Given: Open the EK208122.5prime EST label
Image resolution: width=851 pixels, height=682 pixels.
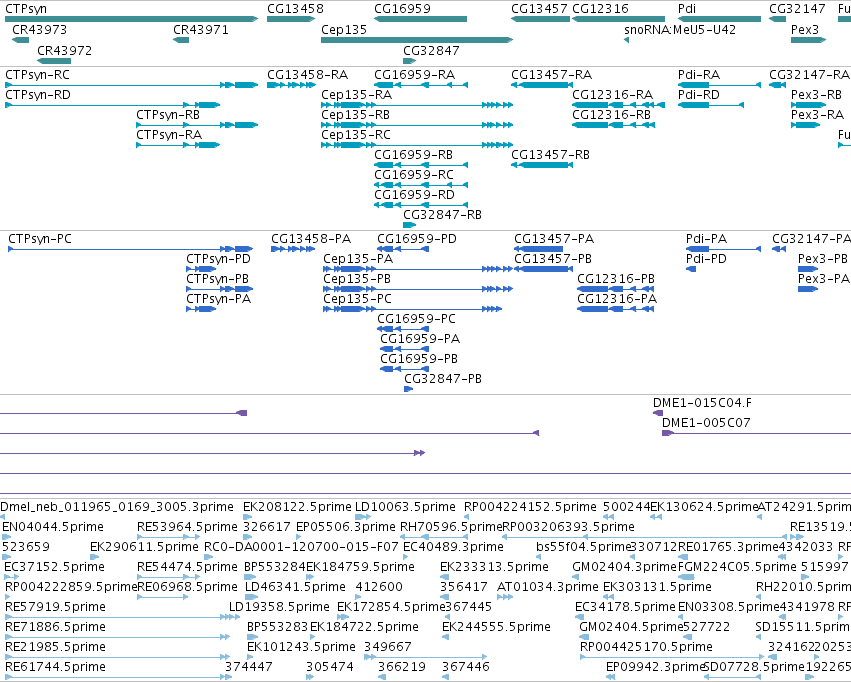Looking at the screenshot, I should (x=297, y=507).
